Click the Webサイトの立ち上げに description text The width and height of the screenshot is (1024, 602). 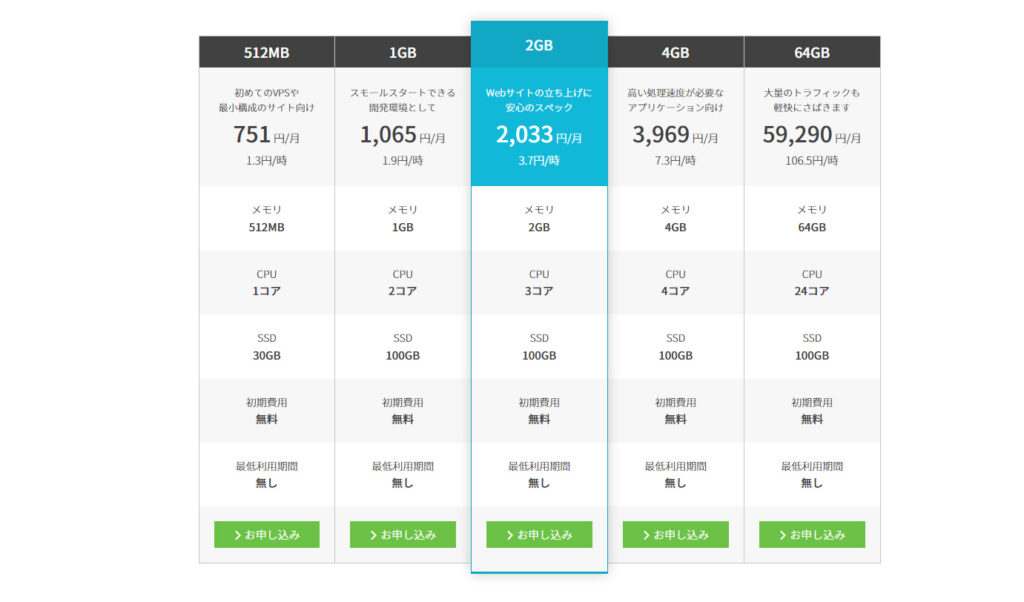click(x=539, y=93)
